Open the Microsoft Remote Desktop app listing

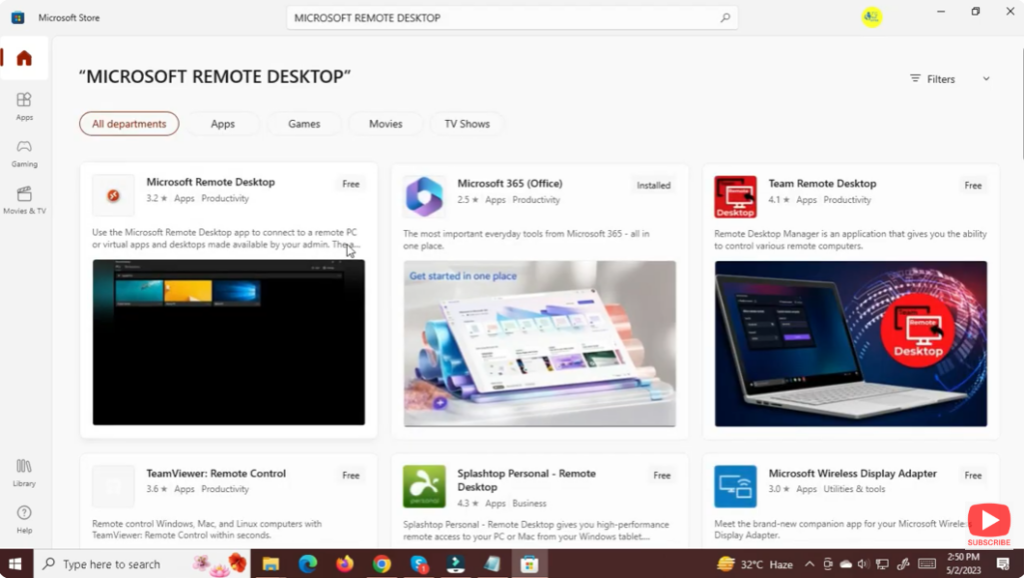point(210,182)
